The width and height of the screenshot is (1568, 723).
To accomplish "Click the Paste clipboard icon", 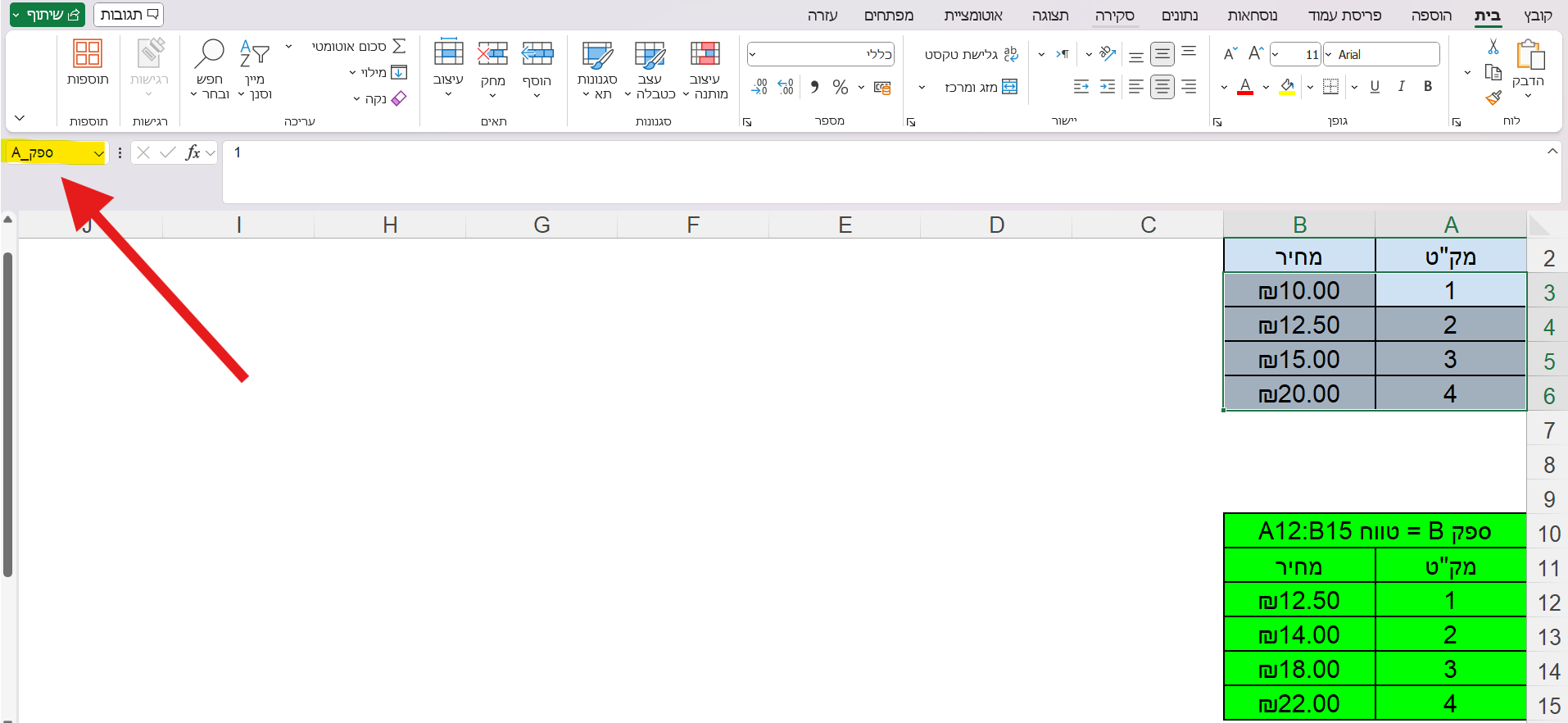I will pos(1529,55).
